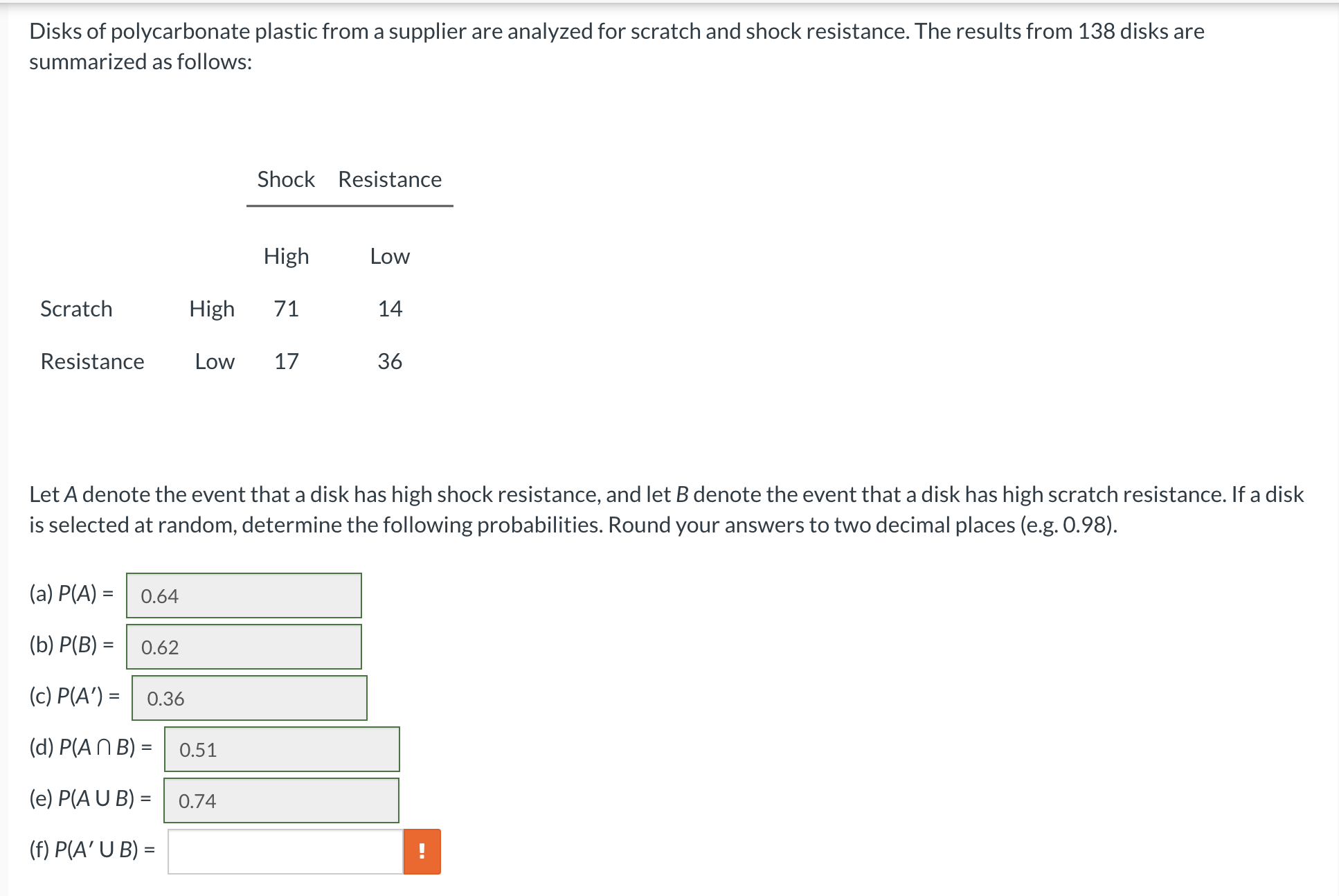The height and width of the screenshot is (896, 1339).
Task: Click the table cell containing 14
Action: tap(390, 309)
